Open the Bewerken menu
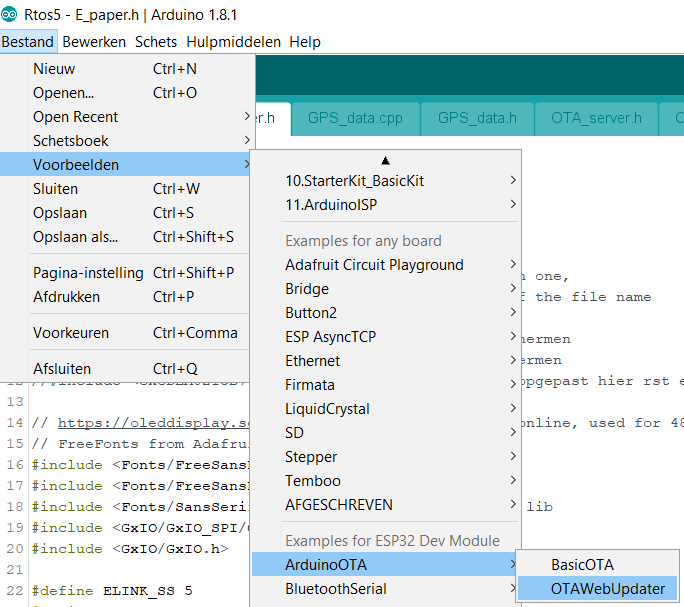The image size is (684, 607). click(x=94, y=42)
